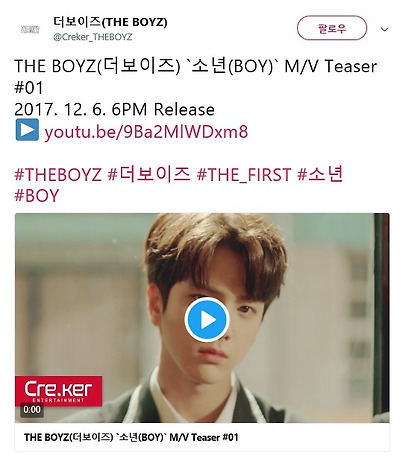400x461 pixels.
Task: Open 더보이즈(THE BOYZ) account name
Action: [110, 22]
